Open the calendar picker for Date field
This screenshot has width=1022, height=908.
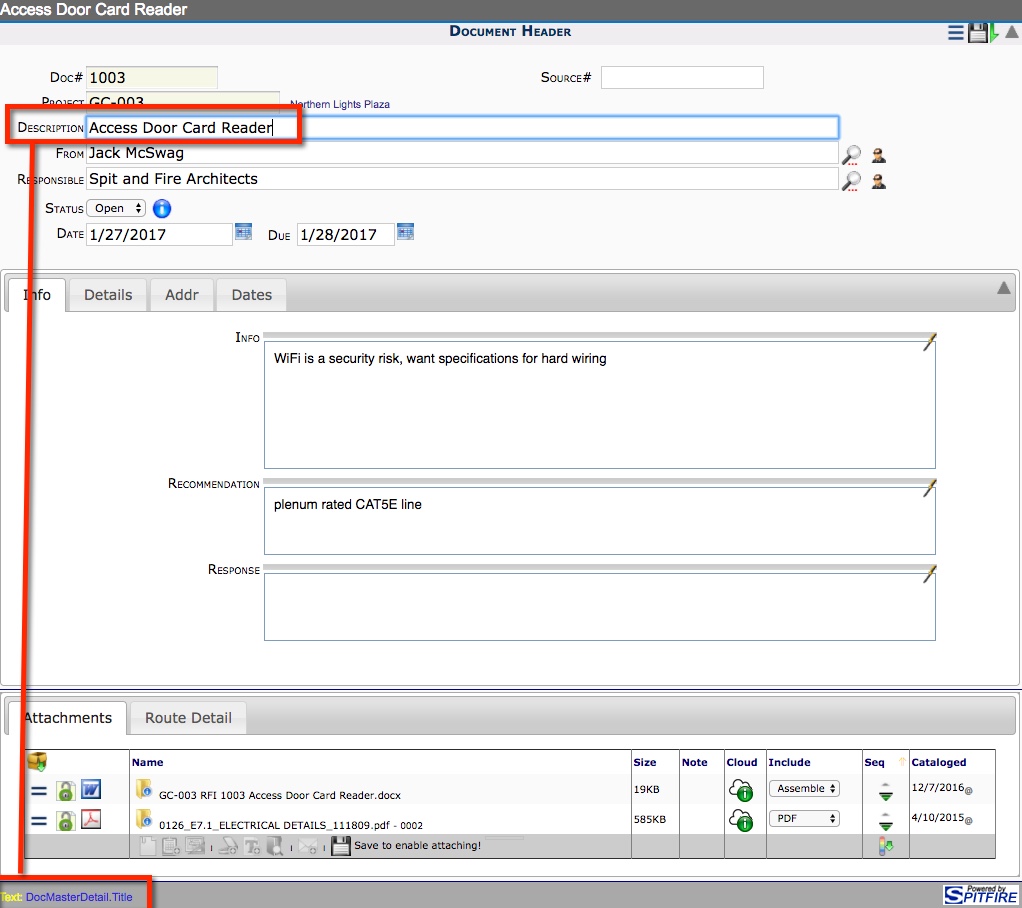click(x=243, y=231)
